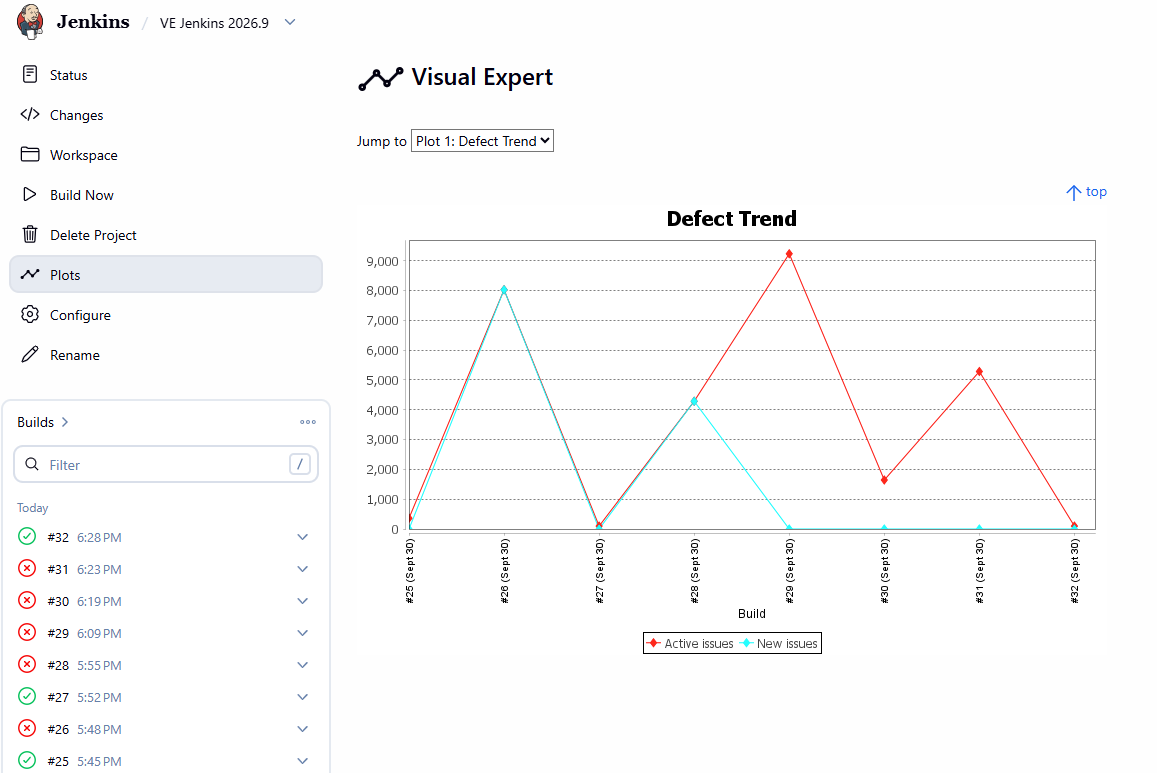This screenshot has width=1157, height=773.
Task: Click the success check icon for build #25
Action: coord(27,760)
